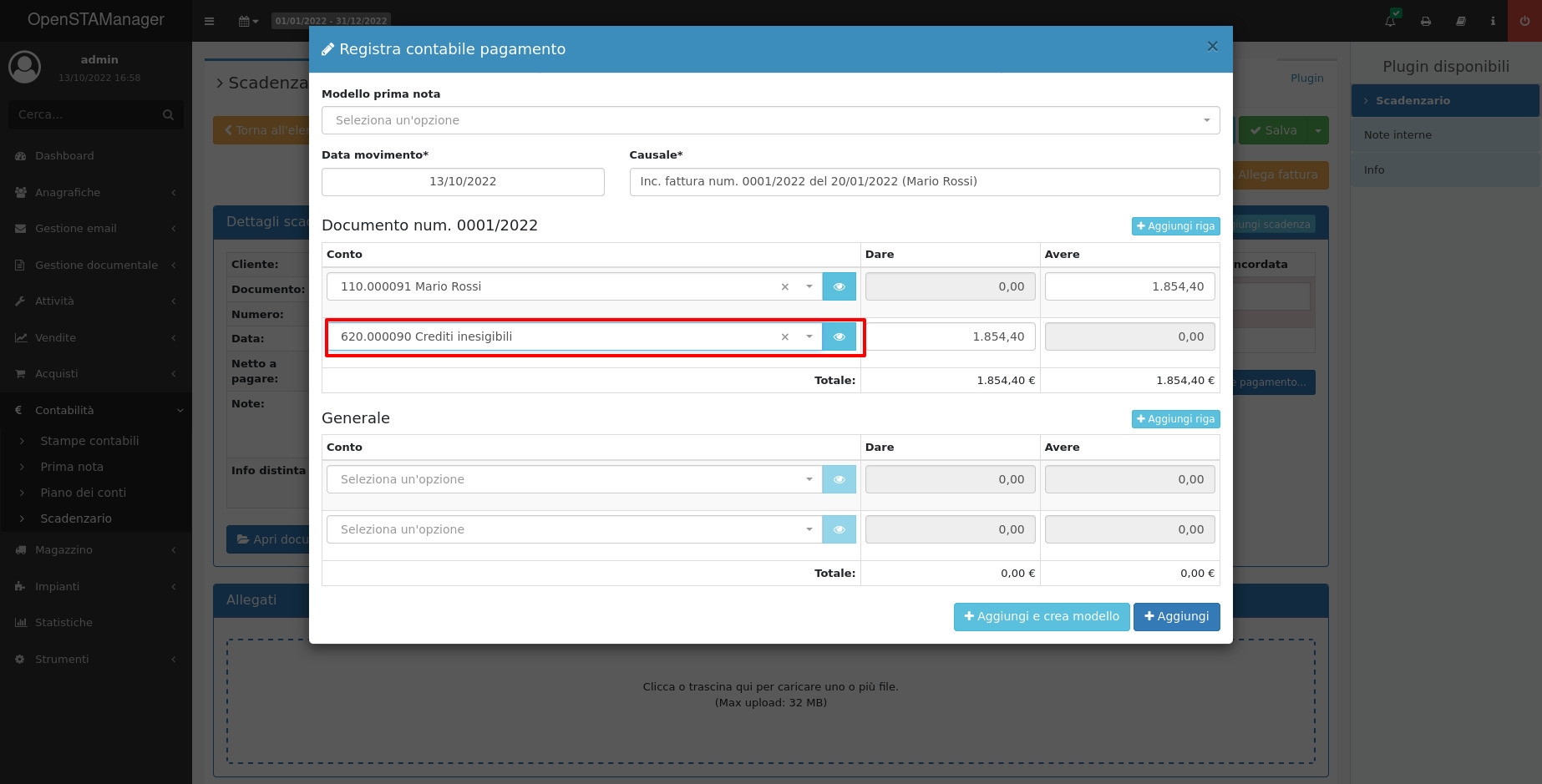
Task: Close the Registra contabile pagamento dialog
Action: click(1212, 47)
